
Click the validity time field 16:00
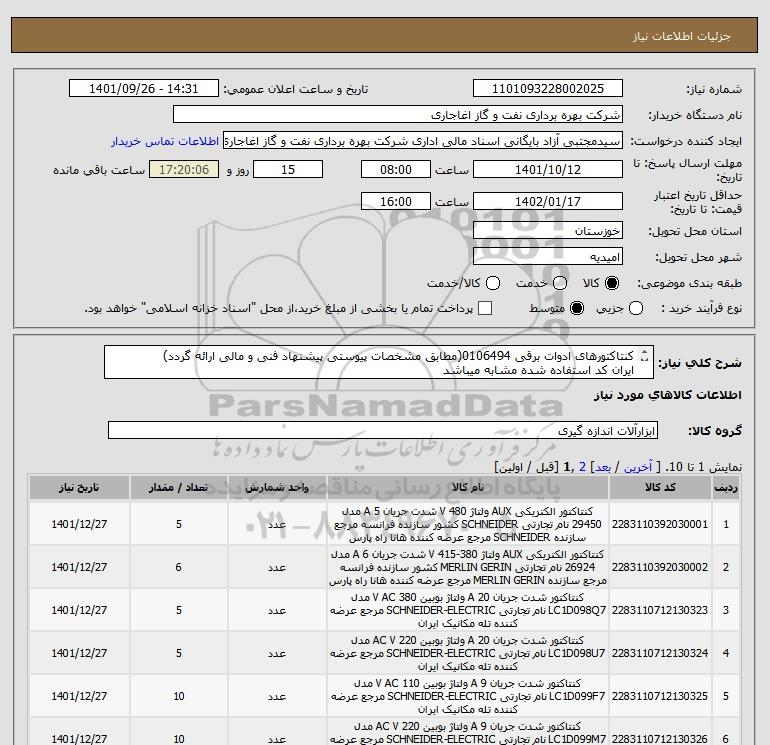click(x=396, y=201)
